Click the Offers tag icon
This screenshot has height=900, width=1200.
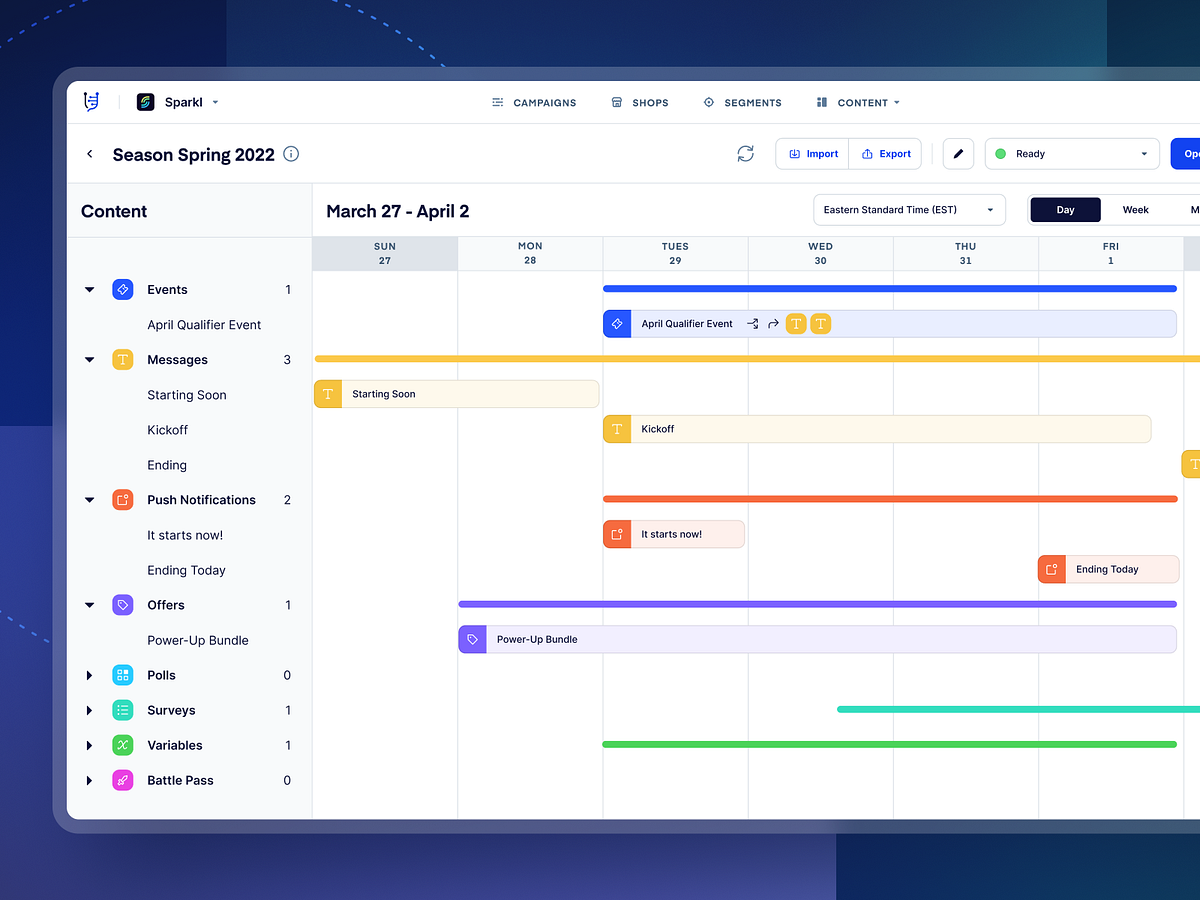click(x=122, y=604)
